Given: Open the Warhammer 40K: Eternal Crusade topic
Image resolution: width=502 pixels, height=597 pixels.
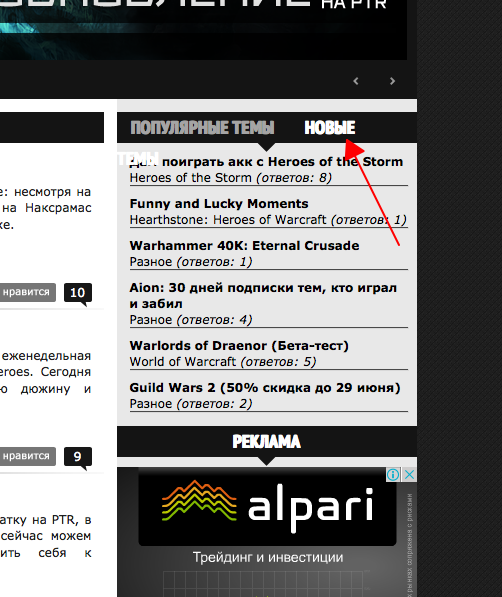Looking at the screenshot, I should click(244, 246).
